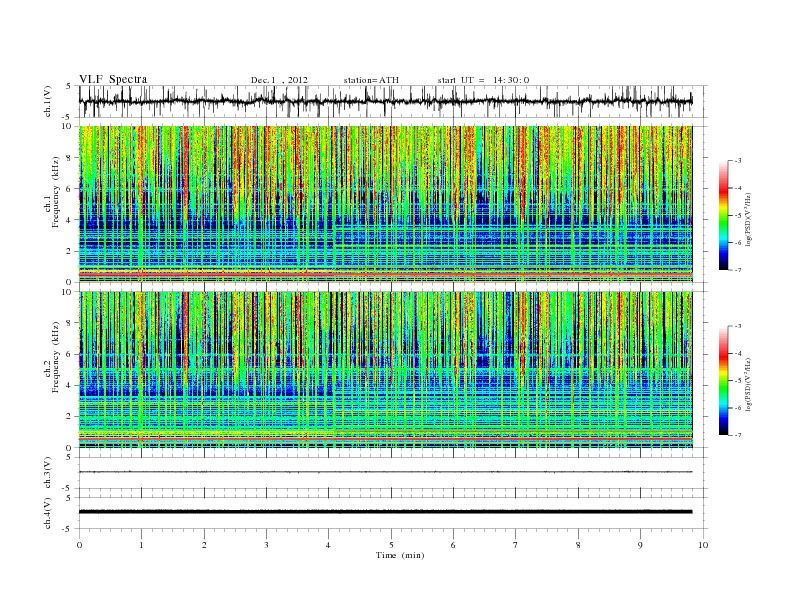
Task: Click the flat ch.3 voltage trace
Action: click(385, 472)
